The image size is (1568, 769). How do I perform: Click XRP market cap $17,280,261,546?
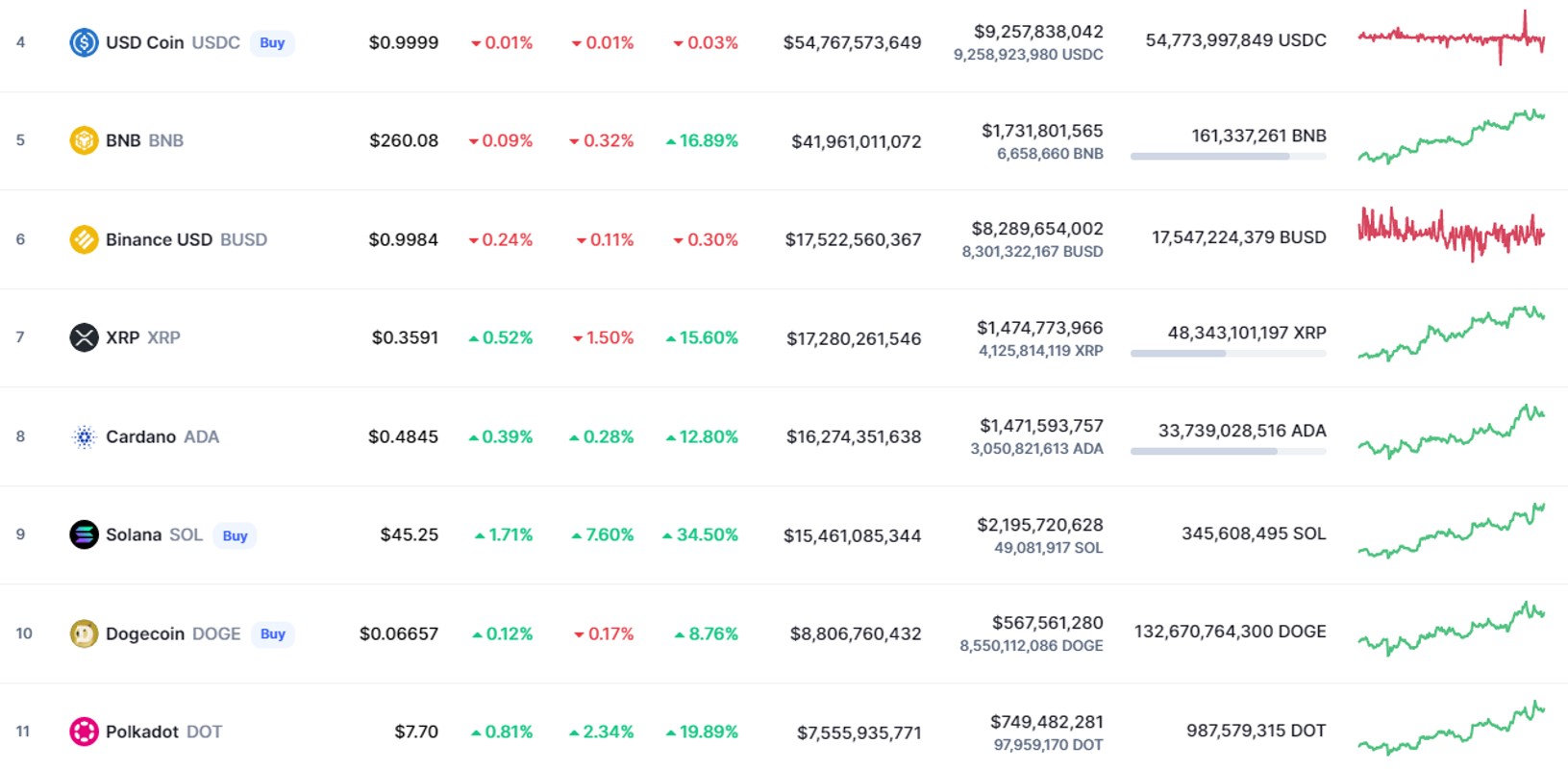(x=854, y=338)
